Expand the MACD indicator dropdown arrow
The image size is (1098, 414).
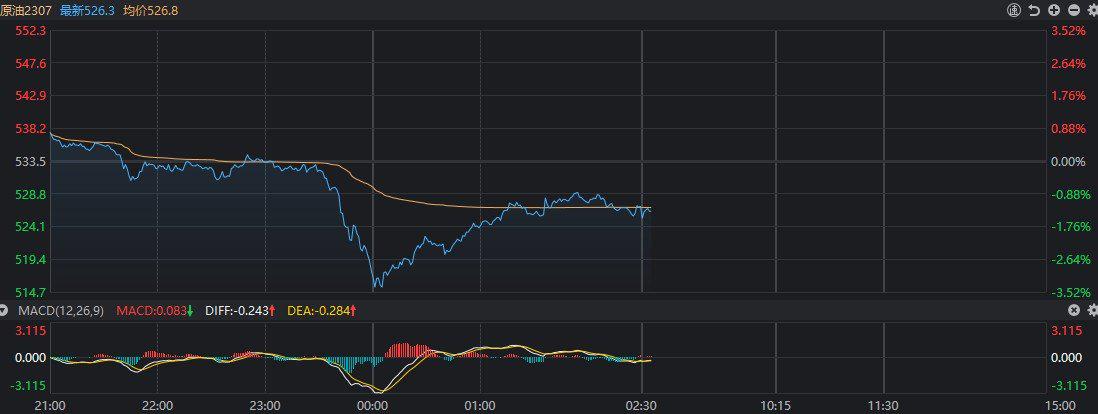pyautogui.click(x=9, y=311)
